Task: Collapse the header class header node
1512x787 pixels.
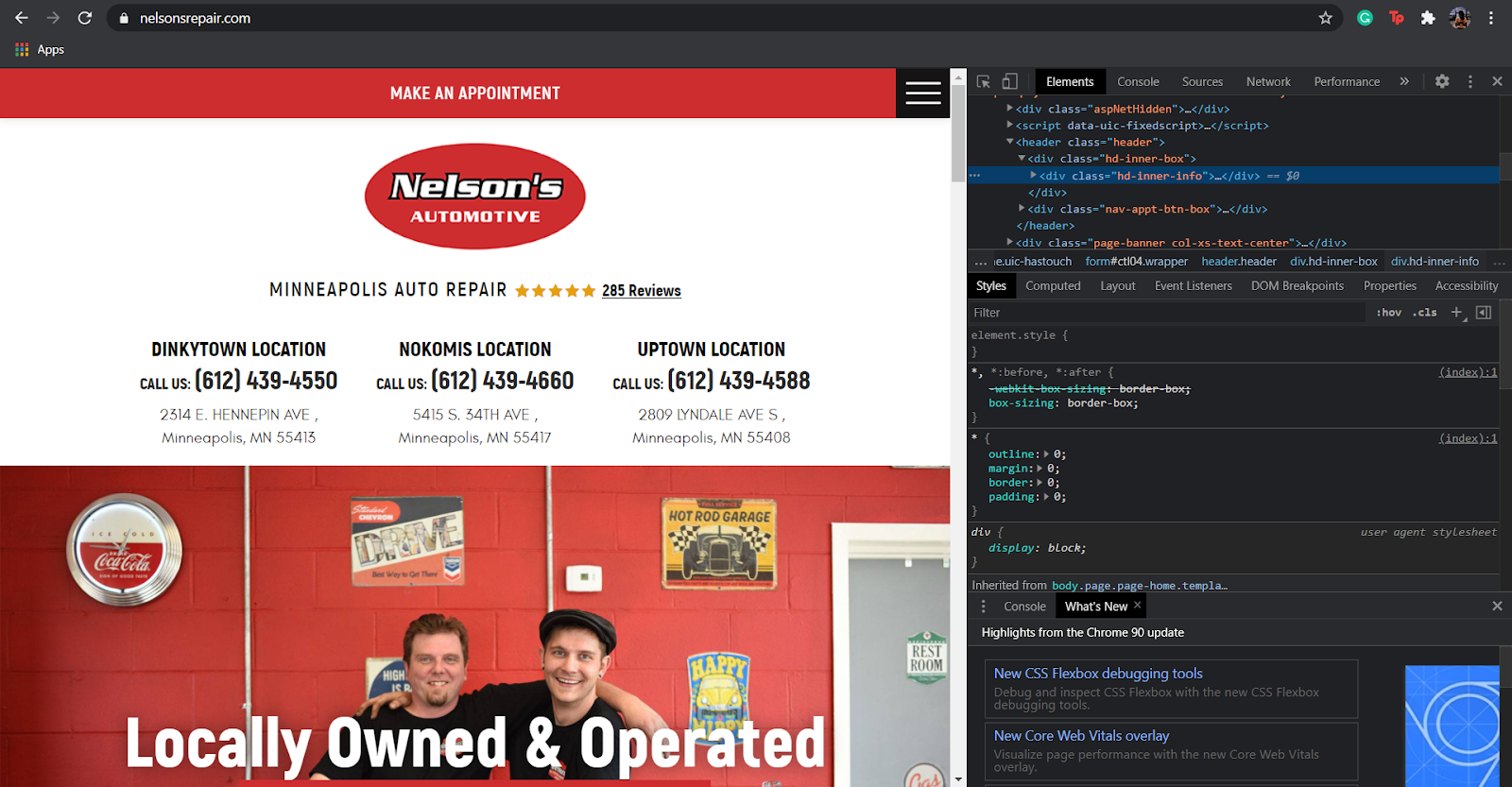Action: coord(1010,142)
